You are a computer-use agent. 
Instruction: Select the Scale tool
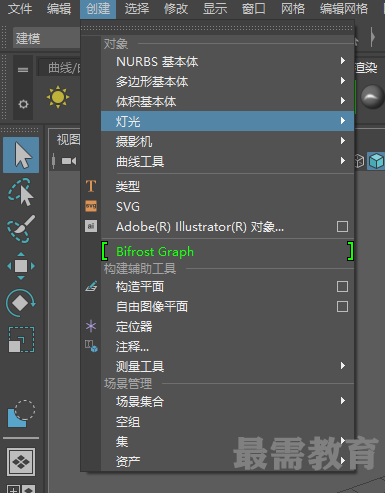coord(21,340)
